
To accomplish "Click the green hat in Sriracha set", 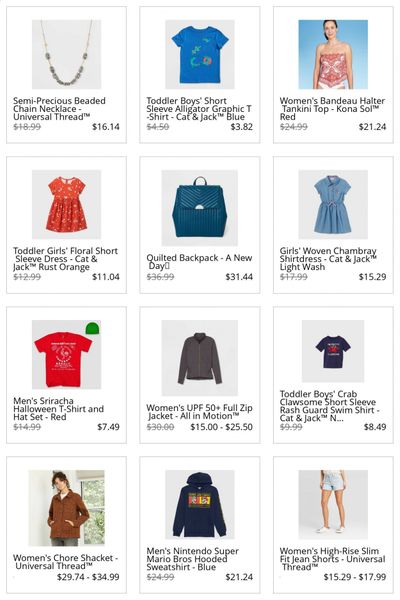I will (92, 328).
